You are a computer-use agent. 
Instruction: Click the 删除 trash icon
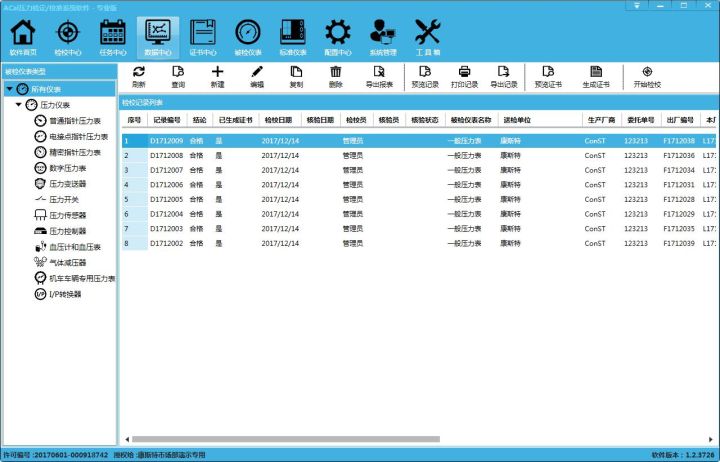335,76
